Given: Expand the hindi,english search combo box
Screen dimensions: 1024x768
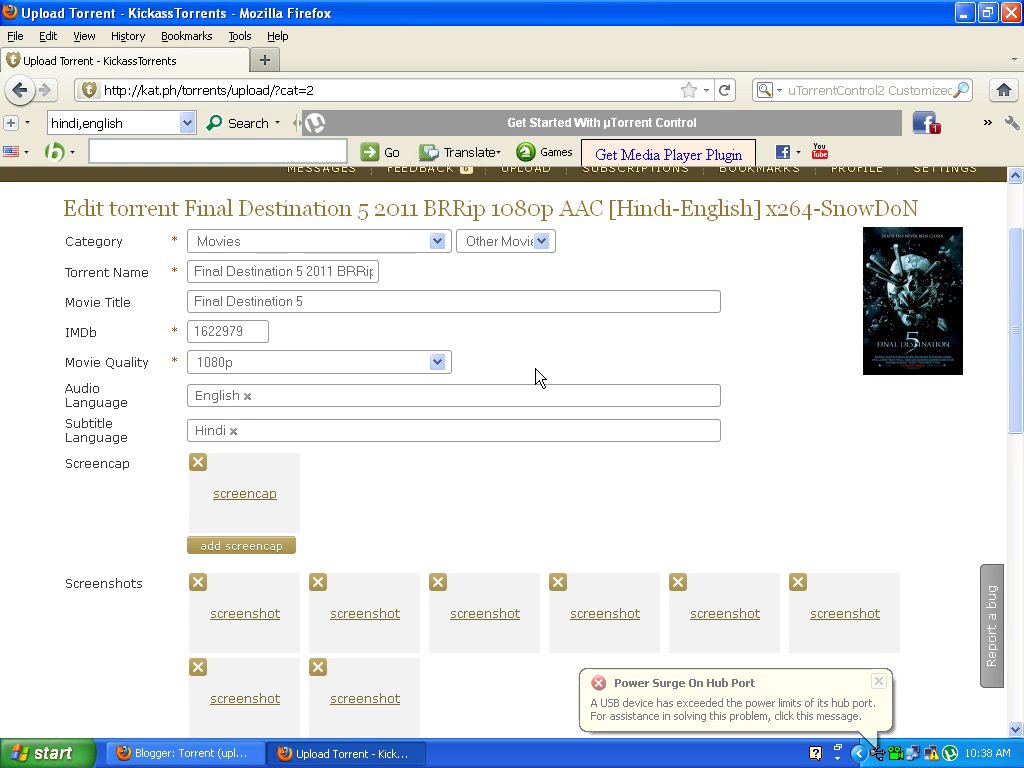Looking at the screenshot, I should click(x=187, y=123).
